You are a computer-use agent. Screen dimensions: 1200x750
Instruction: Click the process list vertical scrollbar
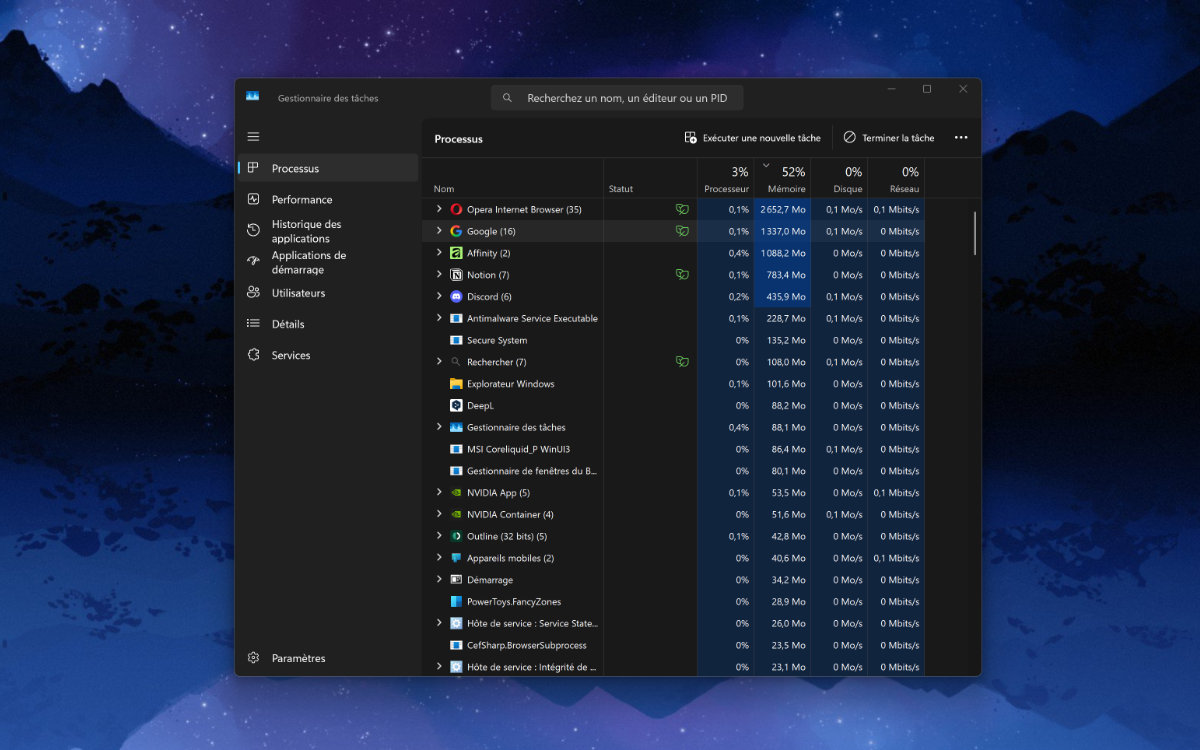pyautogui.click(x=975, y=233)
